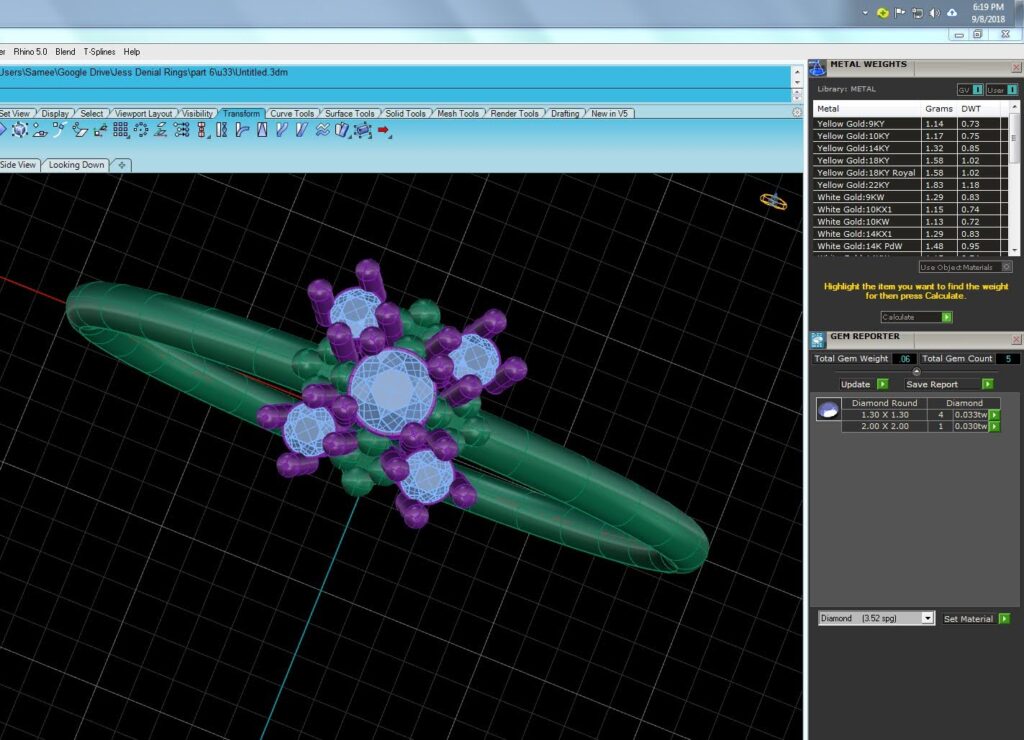
Task: Click the Bend transform tool icon
Action: 242,130
